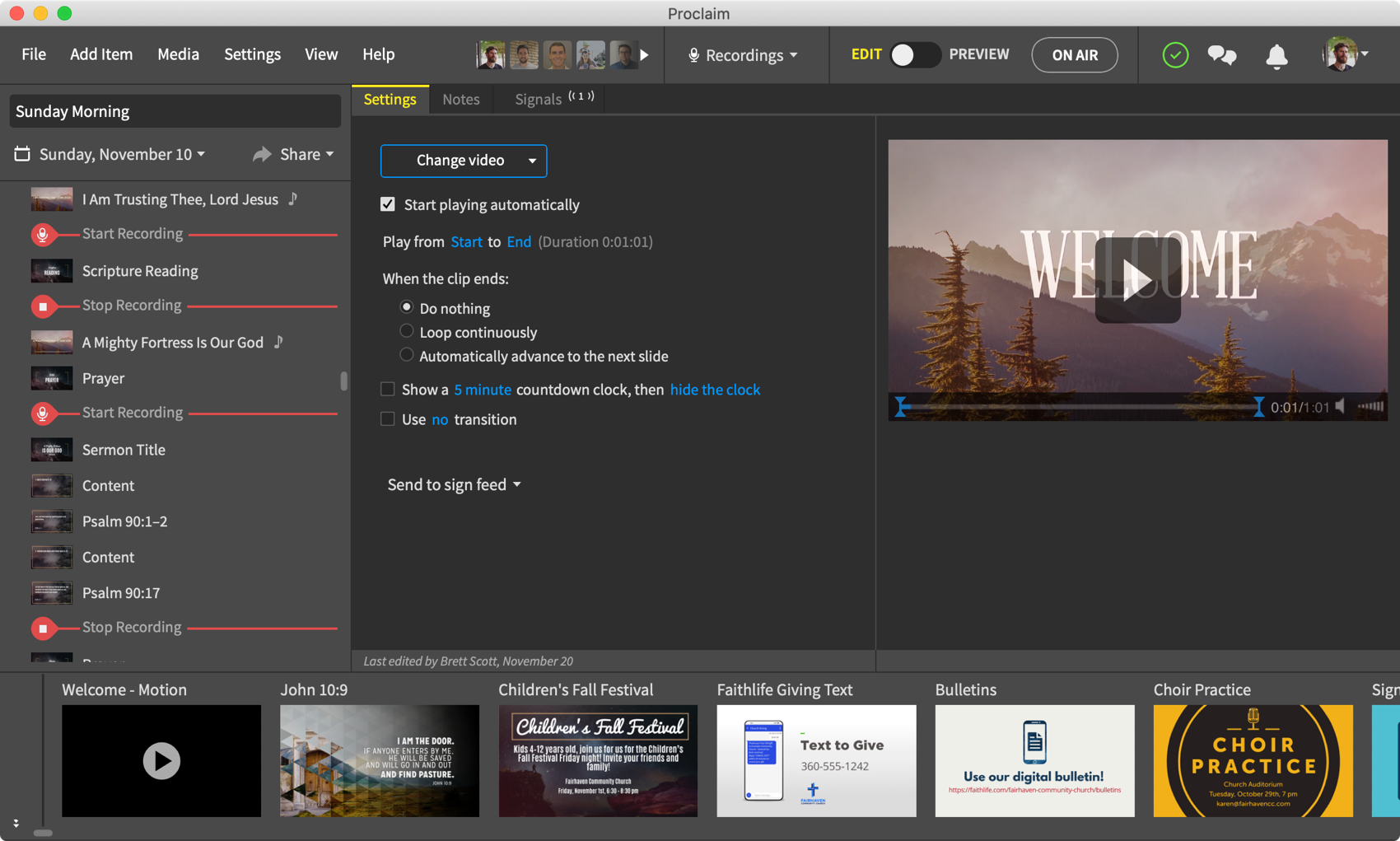The image size is (1400, 841).
Task: Open the Add Item menu
Action: point(101,54)
